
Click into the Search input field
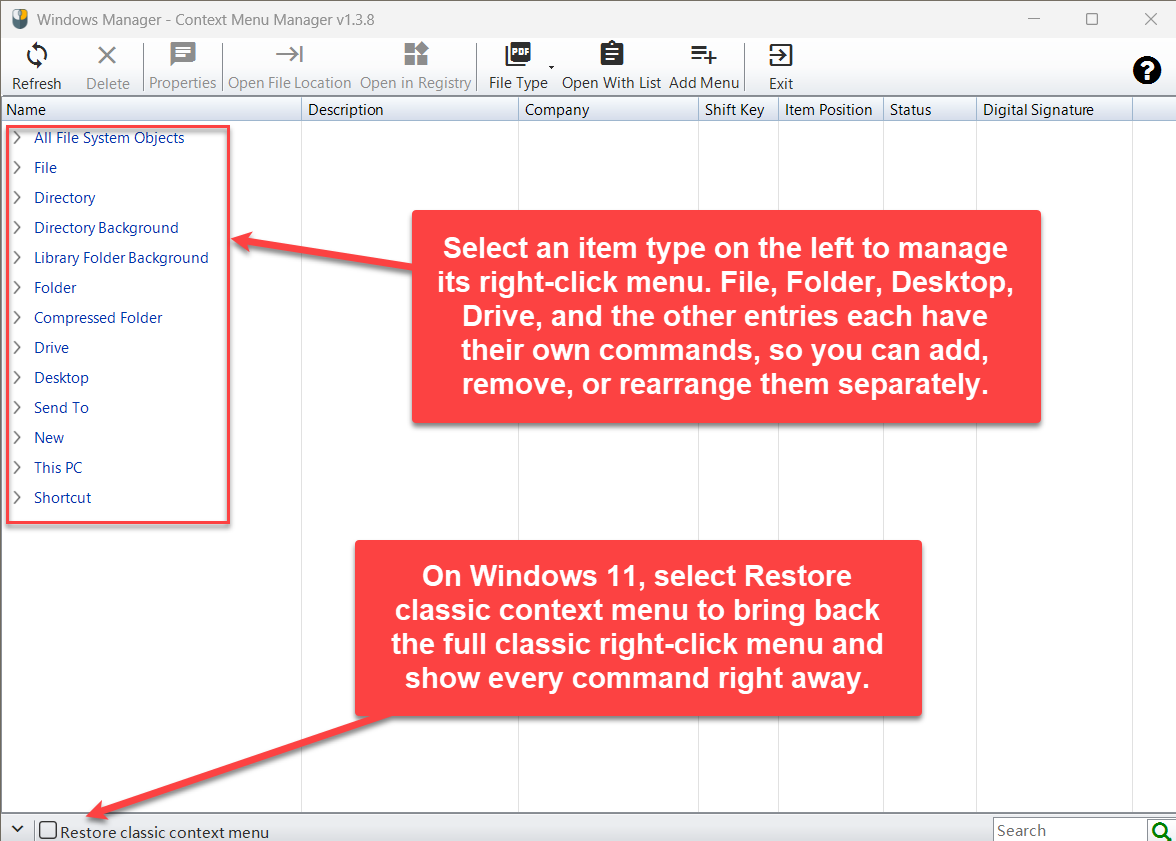point(1070,830)
